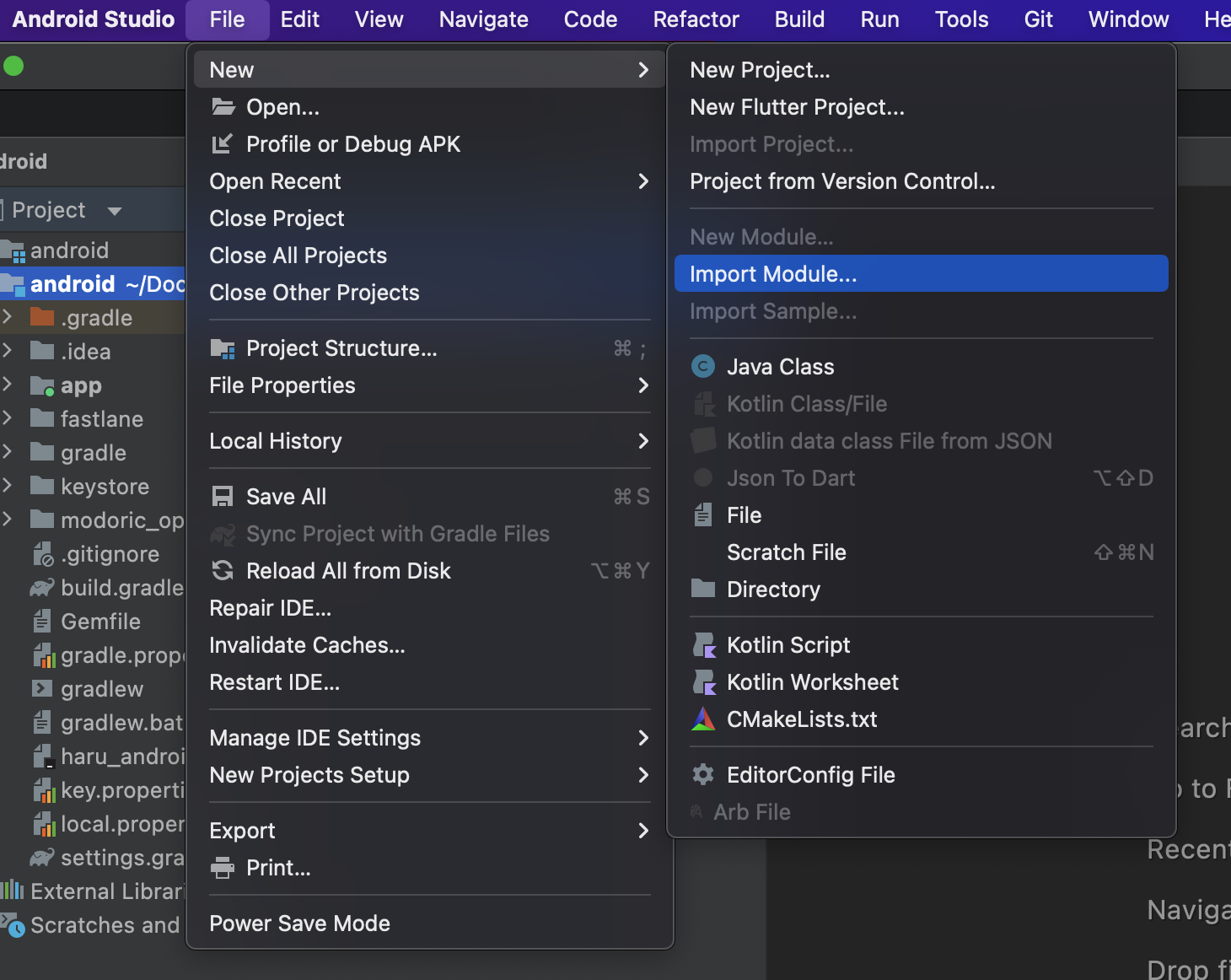Open the Project view dropdown arrow
The width and height of the screenshot is (1231, 980).
[x=115, y=211]
